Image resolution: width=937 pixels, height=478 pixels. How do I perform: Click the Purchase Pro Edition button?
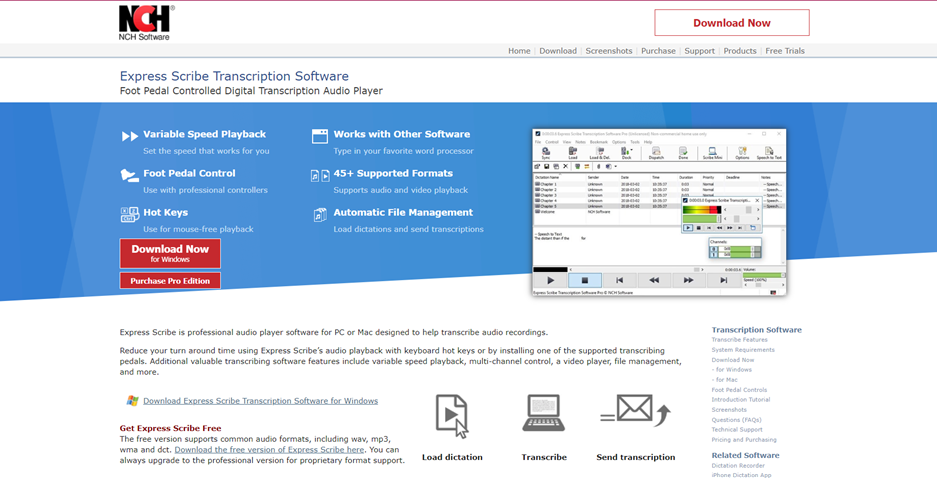pyautogui.click(x=170, y=281)
